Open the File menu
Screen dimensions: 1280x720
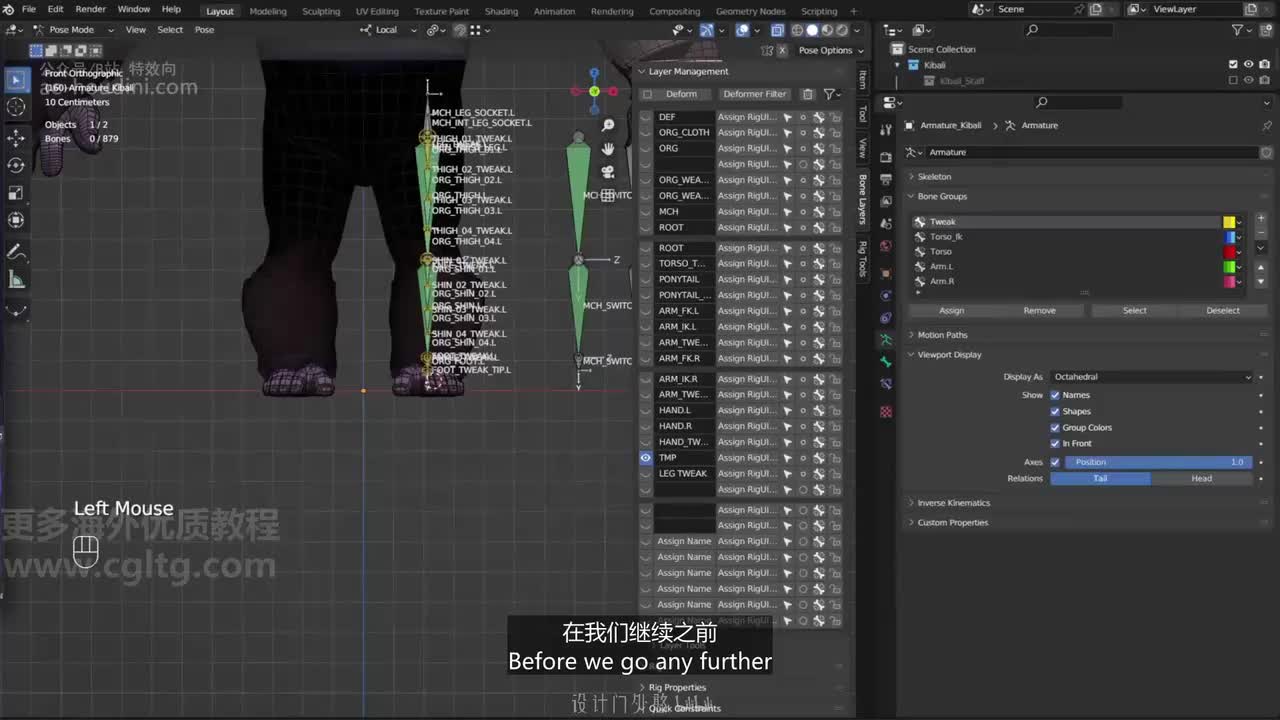29,9
